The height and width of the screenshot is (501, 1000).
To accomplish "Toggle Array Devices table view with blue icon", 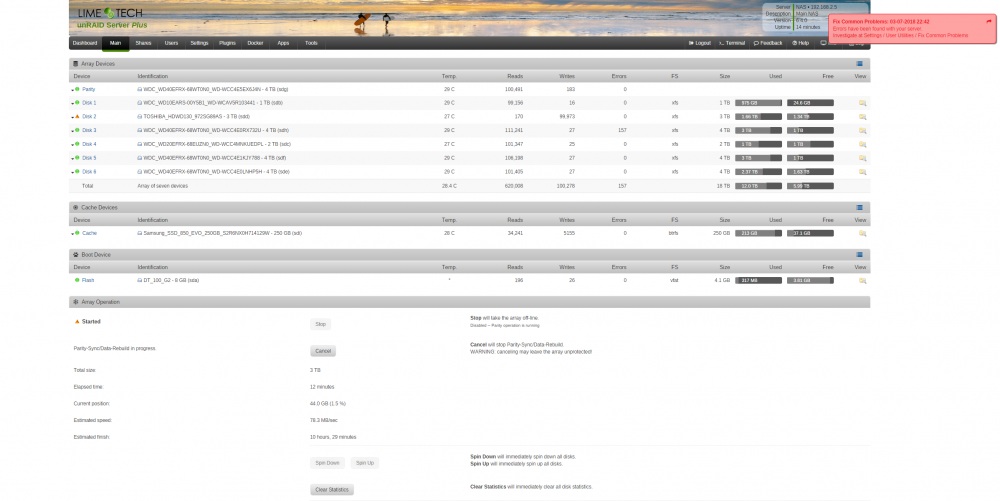I will click(x=860, y=64).
